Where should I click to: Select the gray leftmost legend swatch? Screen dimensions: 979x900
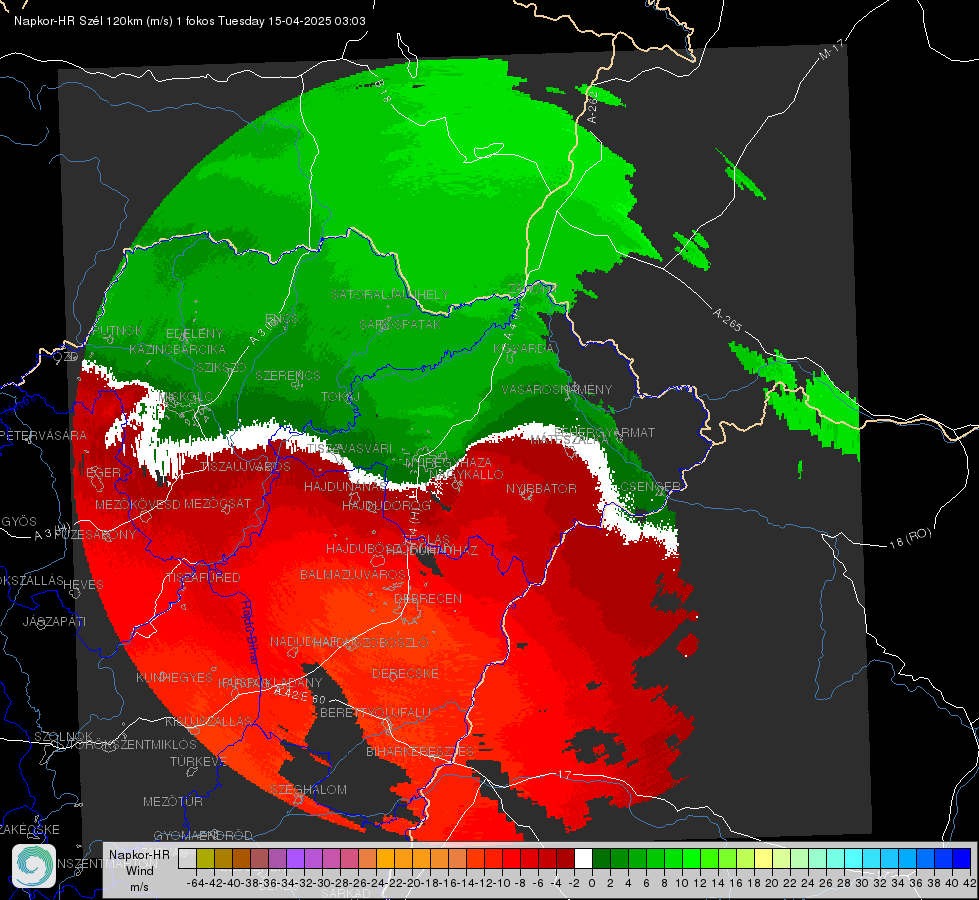point(187,859)
